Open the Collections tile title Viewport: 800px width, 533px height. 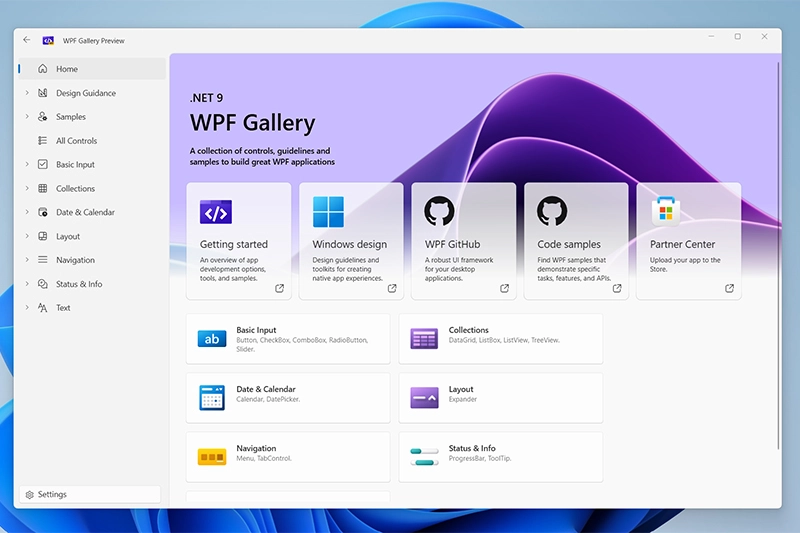click(x=468, y=330)
